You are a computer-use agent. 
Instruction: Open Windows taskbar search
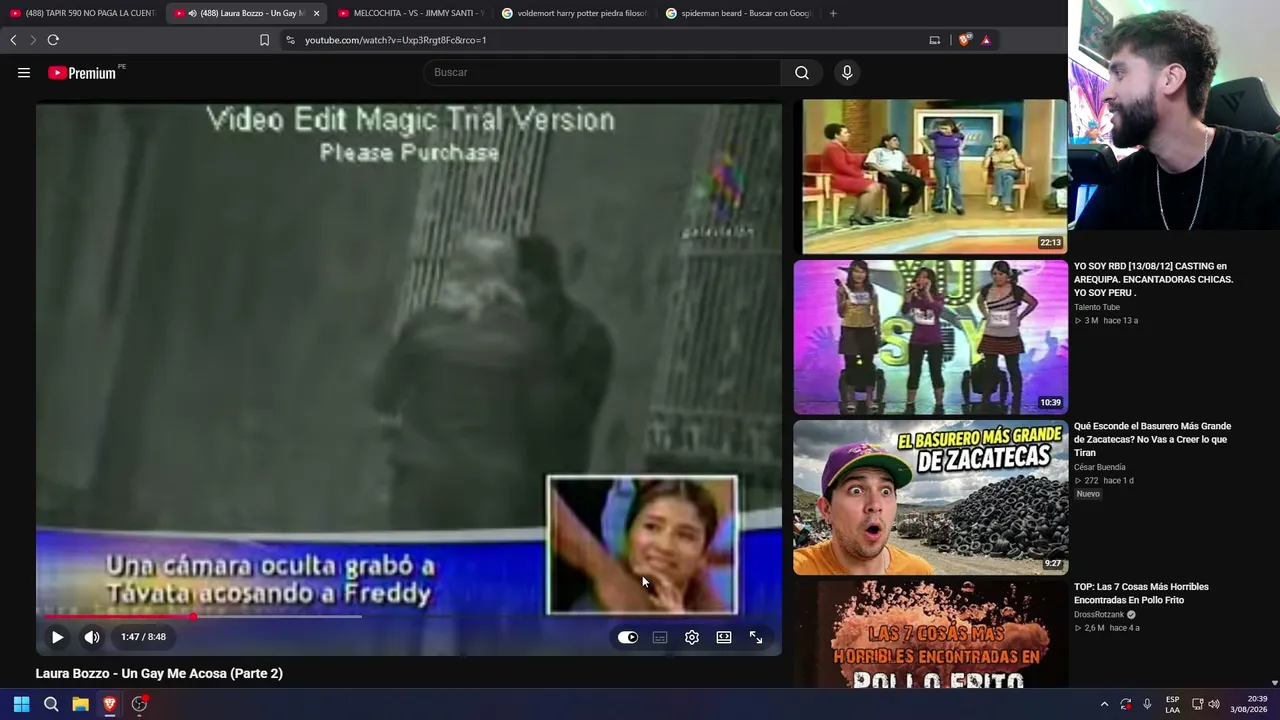point(51,704)
